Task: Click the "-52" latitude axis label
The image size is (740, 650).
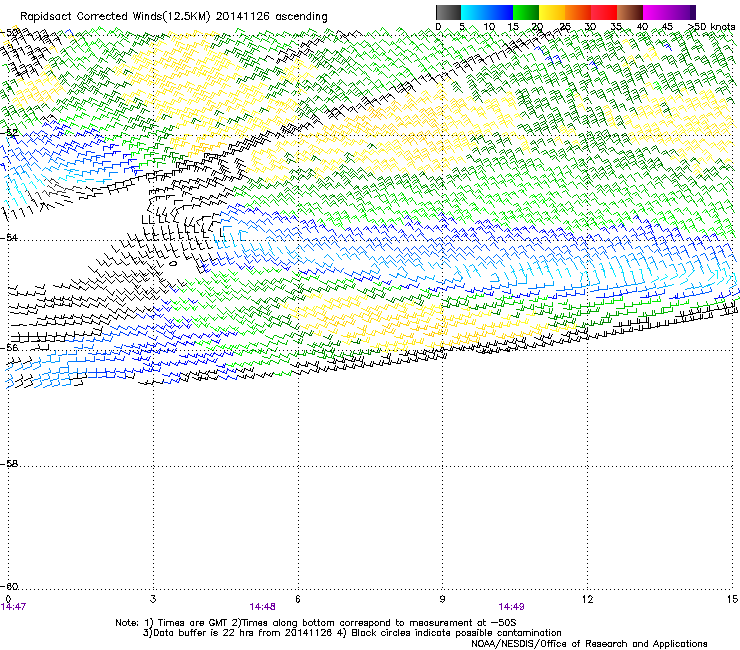Action: tap(9, 133)
